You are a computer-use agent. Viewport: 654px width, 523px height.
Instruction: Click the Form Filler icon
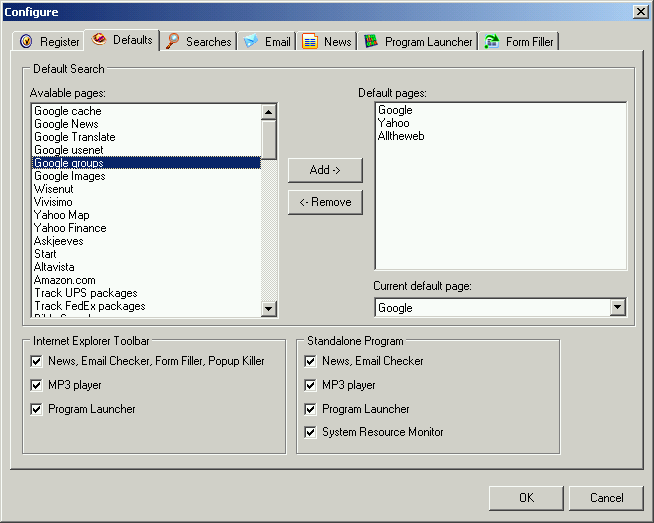[x=492, y=41]
